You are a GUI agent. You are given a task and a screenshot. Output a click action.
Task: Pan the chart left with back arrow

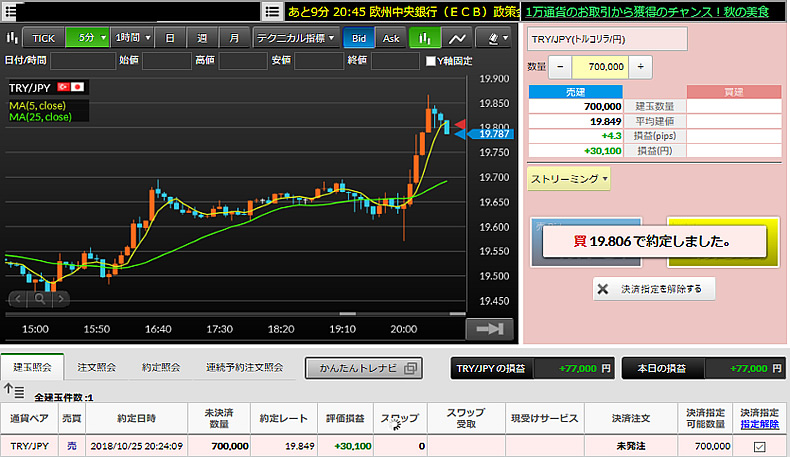click(18, 299)
